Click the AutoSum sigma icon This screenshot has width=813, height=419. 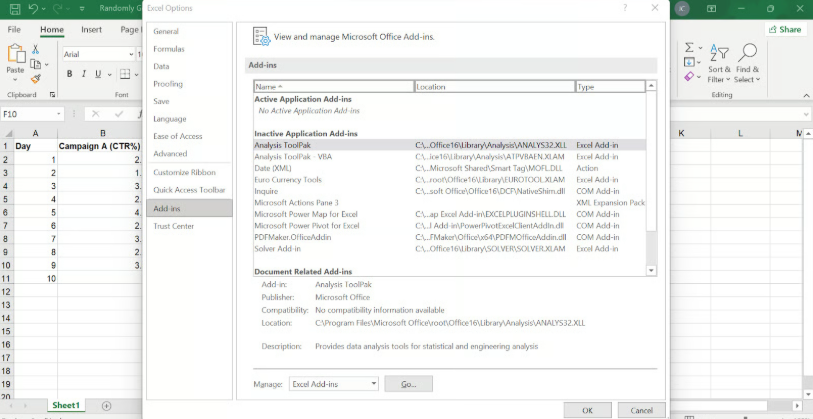(690, 48)
